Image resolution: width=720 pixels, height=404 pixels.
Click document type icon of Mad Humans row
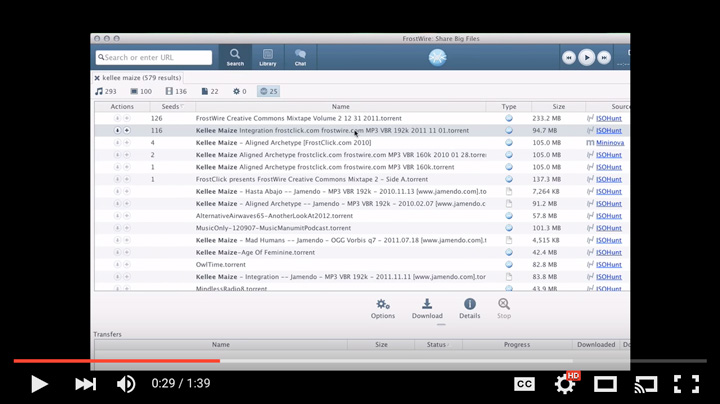coord(509,240)
